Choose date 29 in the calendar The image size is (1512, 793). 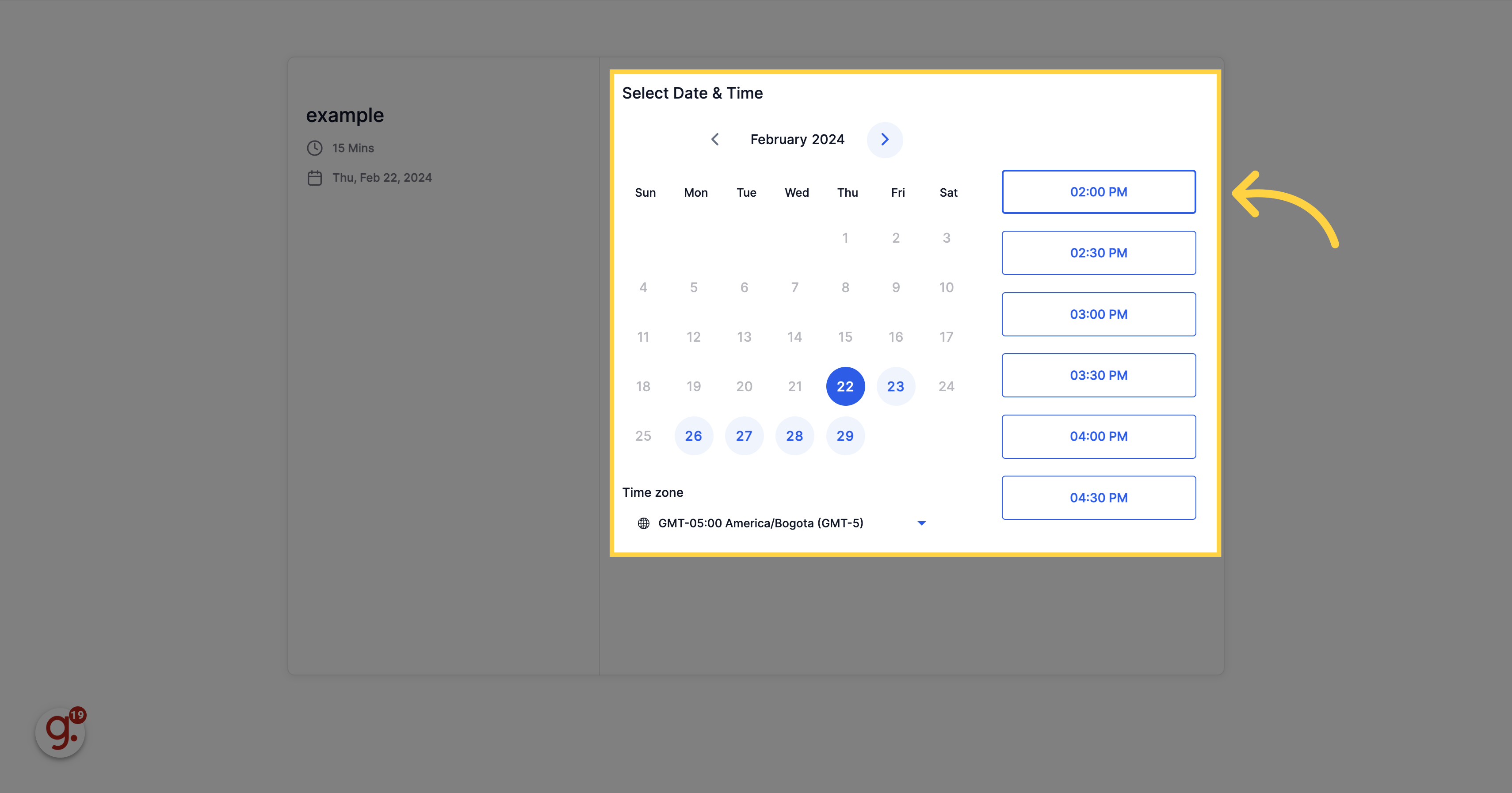pyautogui.click(x=845, y=435)
